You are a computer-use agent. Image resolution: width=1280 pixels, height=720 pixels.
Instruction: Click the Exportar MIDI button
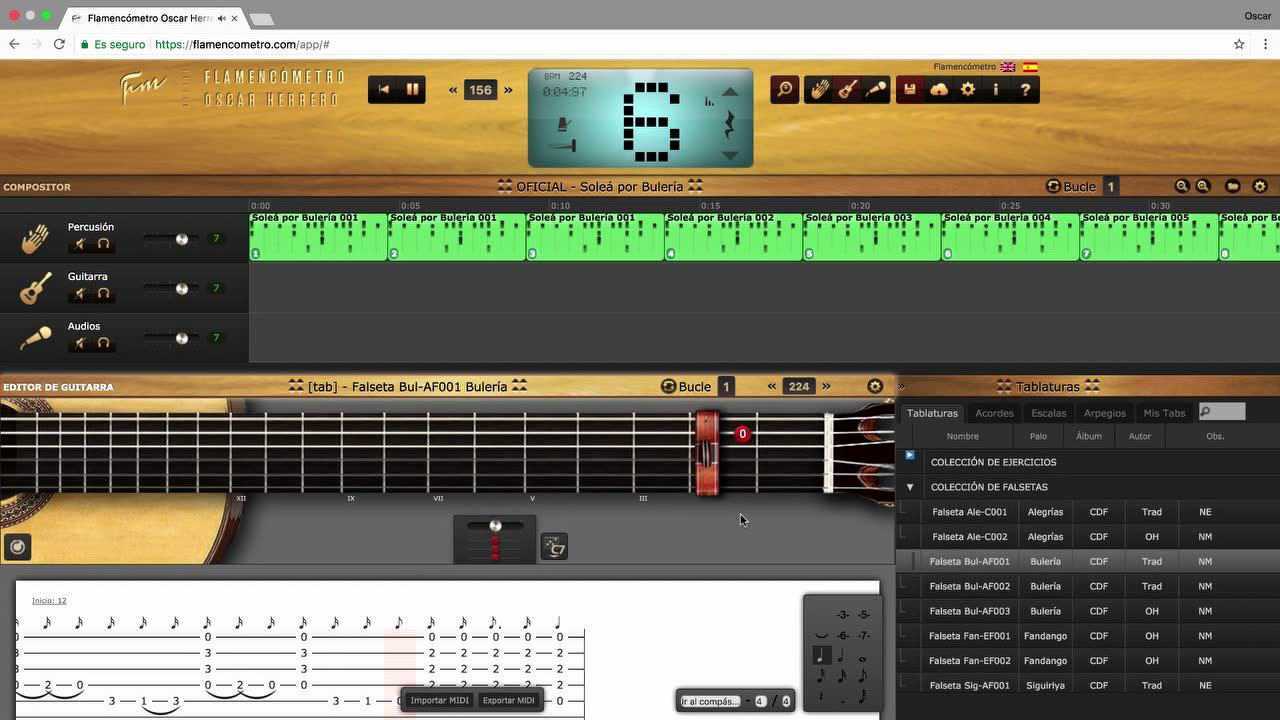click(508, 700)
